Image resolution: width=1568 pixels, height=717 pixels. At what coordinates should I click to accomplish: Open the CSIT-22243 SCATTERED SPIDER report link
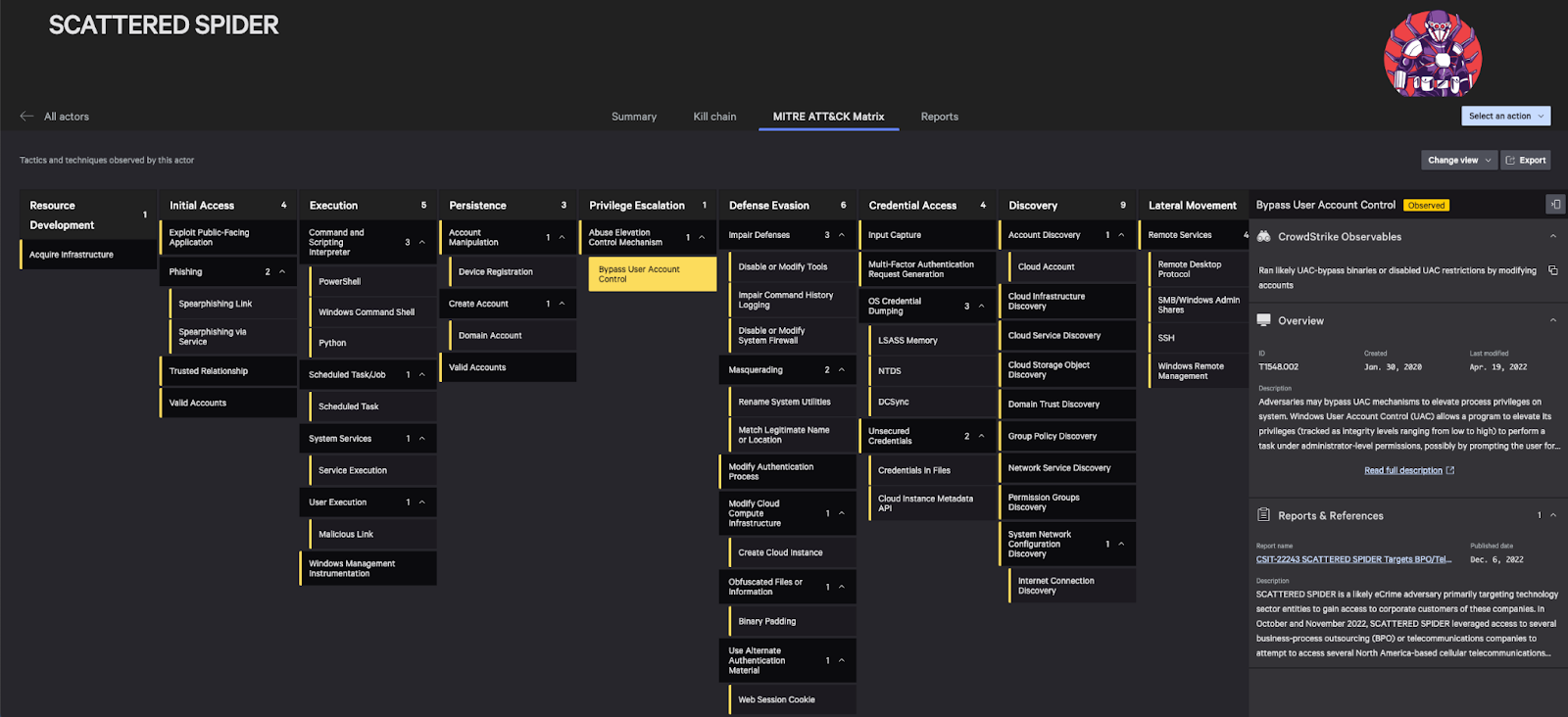pos(1353,560)
